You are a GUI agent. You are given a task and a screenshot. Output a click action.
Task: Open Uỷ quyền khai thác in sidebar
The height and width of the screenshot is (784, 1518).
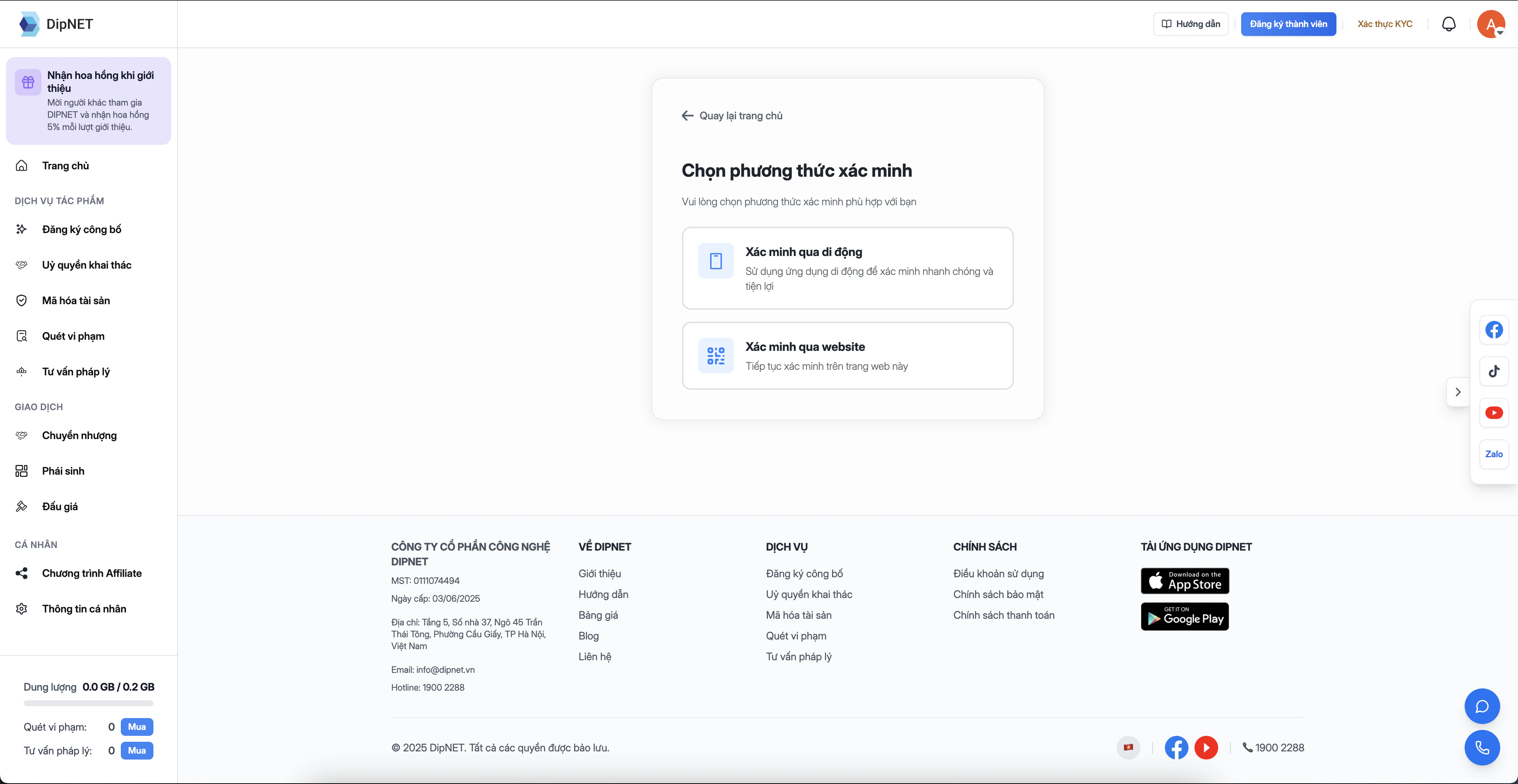coord(89,265)
